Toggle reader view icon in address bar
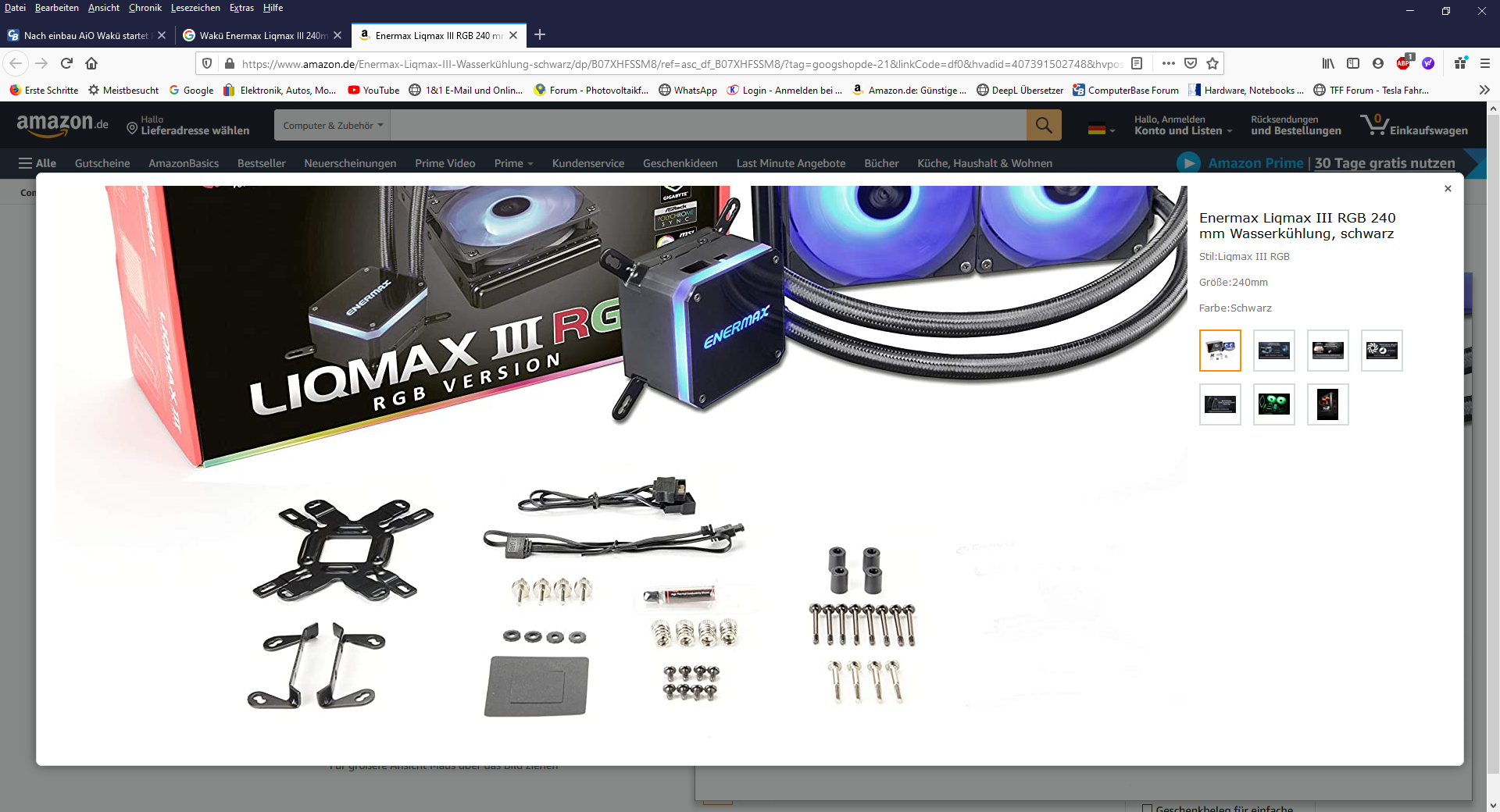This screenshot has width=1500, height=812. click(1137, 63)
